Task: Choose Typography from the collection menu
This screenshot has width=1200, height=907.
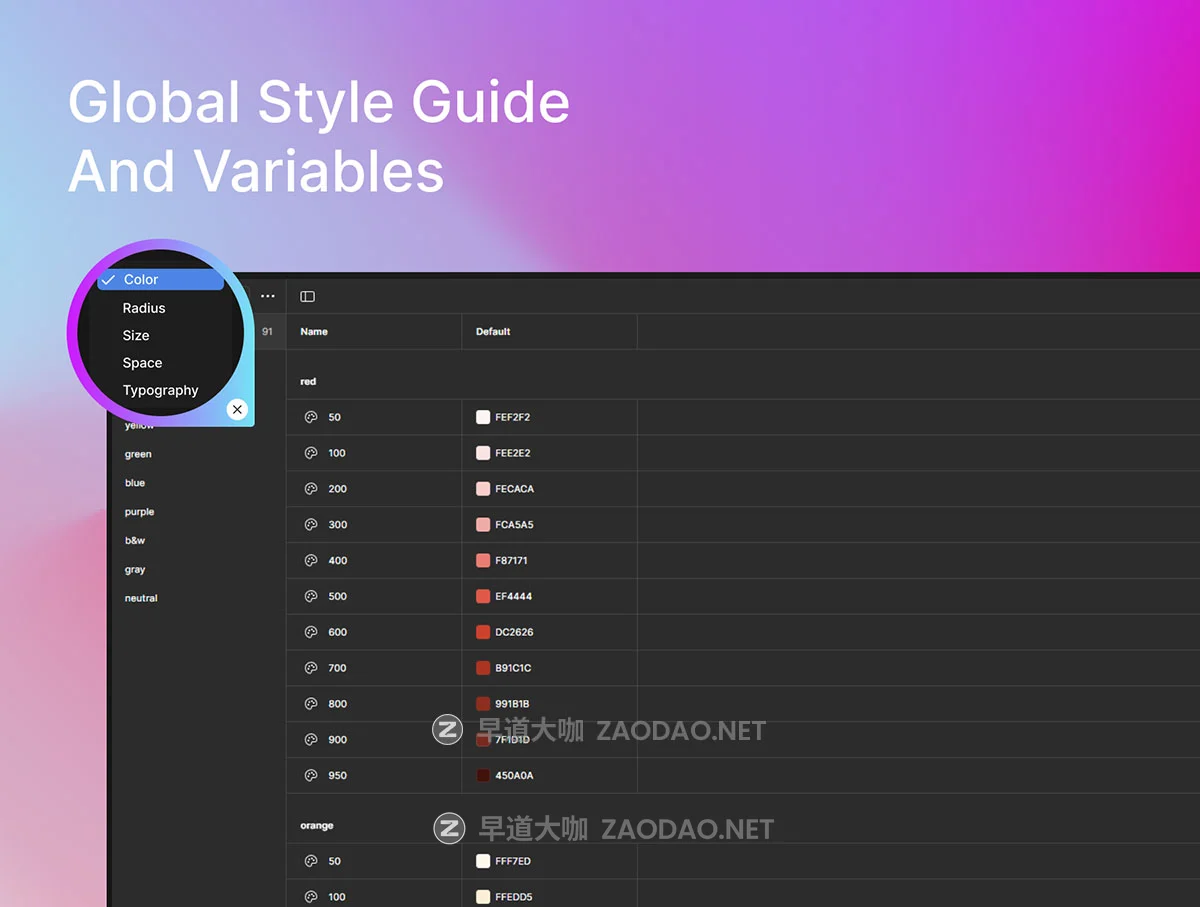Action: click(x=160, y=390)
